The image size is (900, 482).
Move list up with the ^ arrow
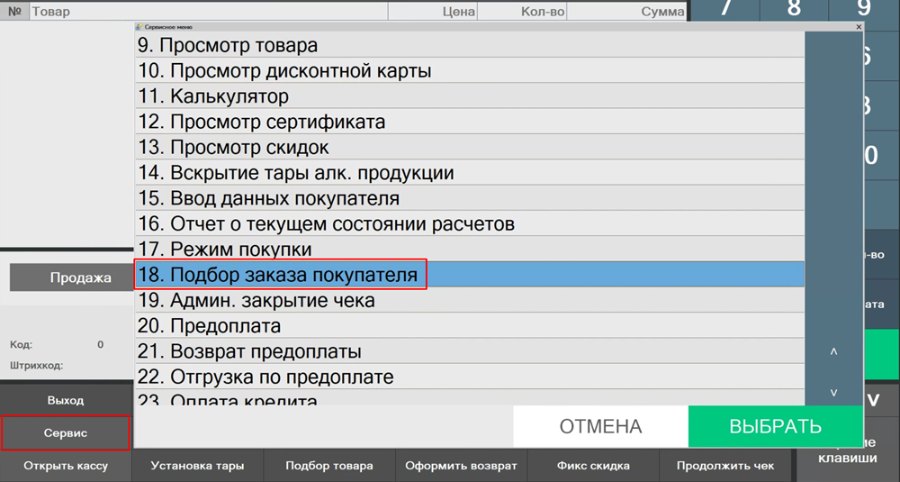click(834, 351)
